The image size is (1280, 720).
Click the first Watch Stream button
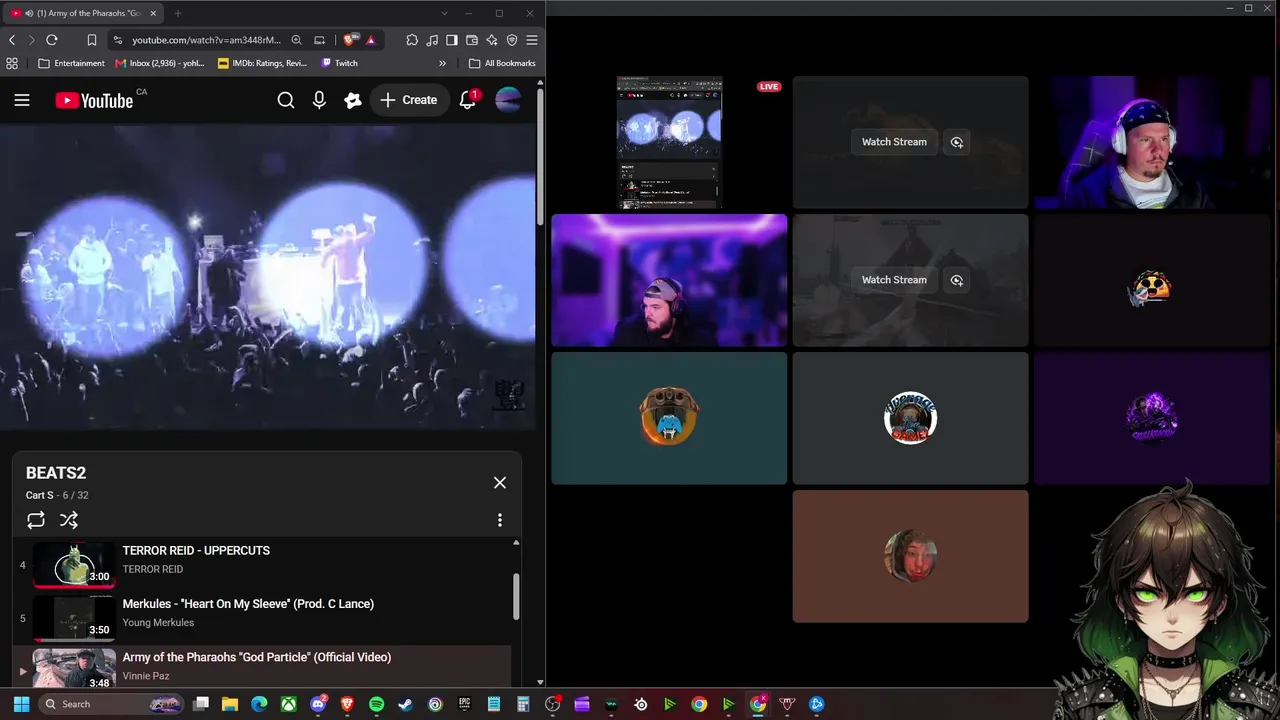click(894, 142)
